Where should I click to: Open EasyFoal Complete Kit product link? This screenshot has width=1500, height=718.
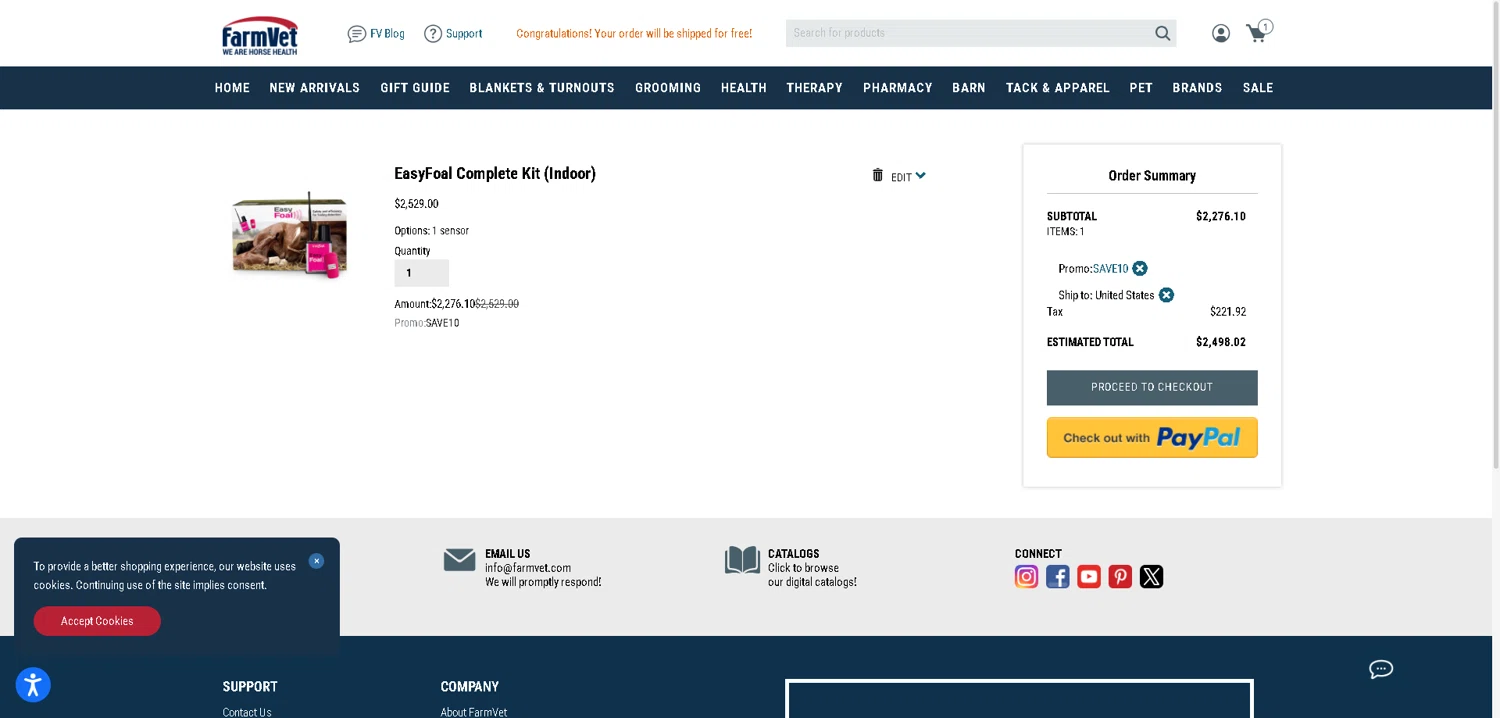(495, 173)
